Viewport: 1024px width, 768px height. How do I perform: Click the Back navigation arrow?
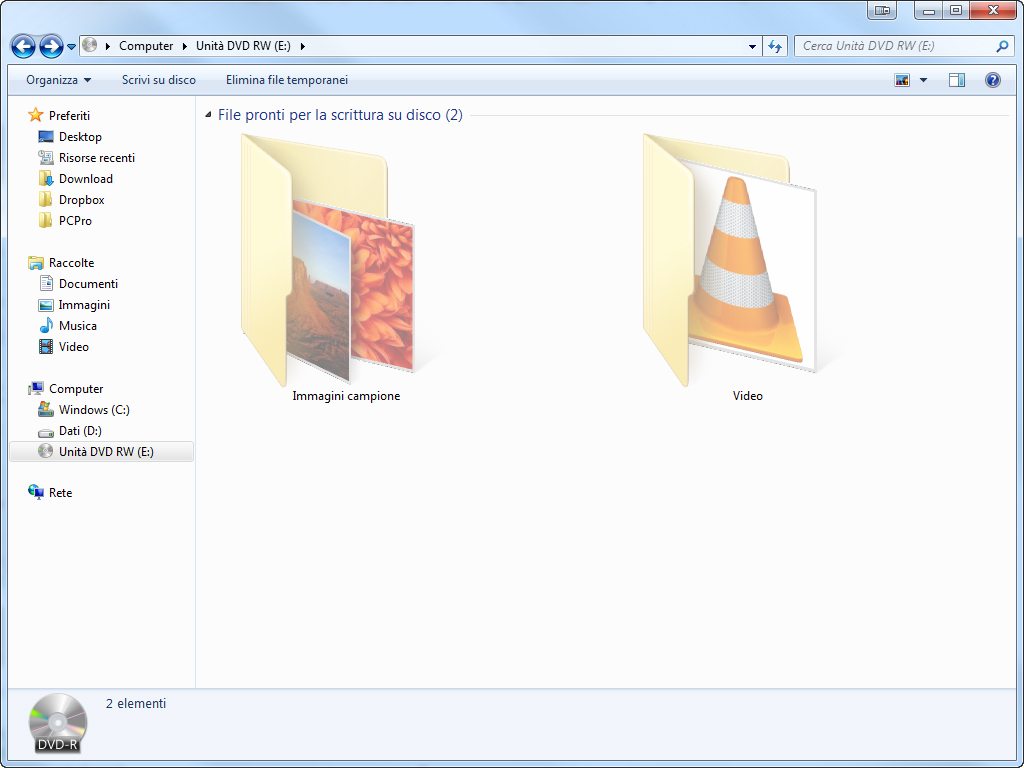click(23, 46)
